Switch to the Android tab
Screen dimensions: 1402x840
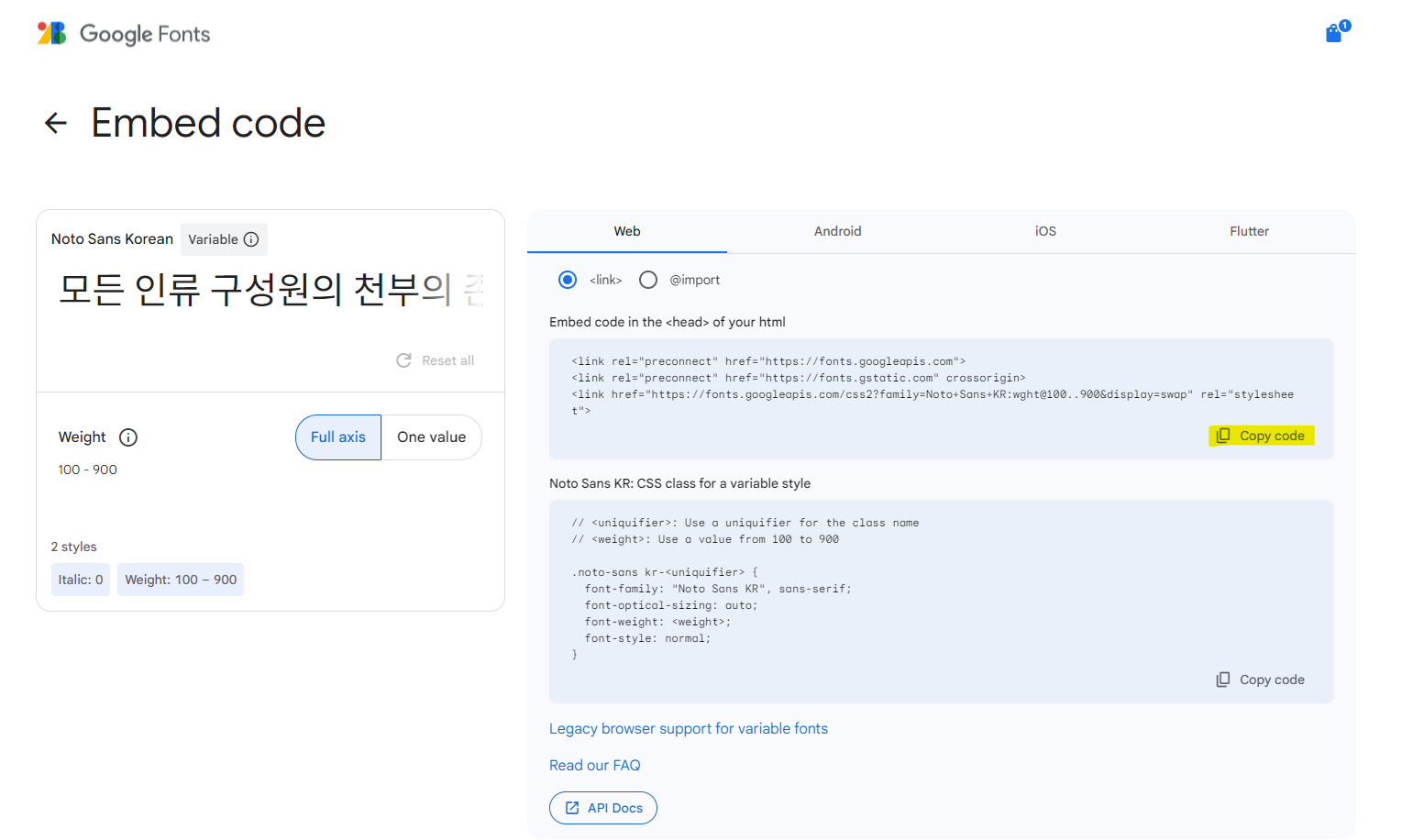coord(838,231)
